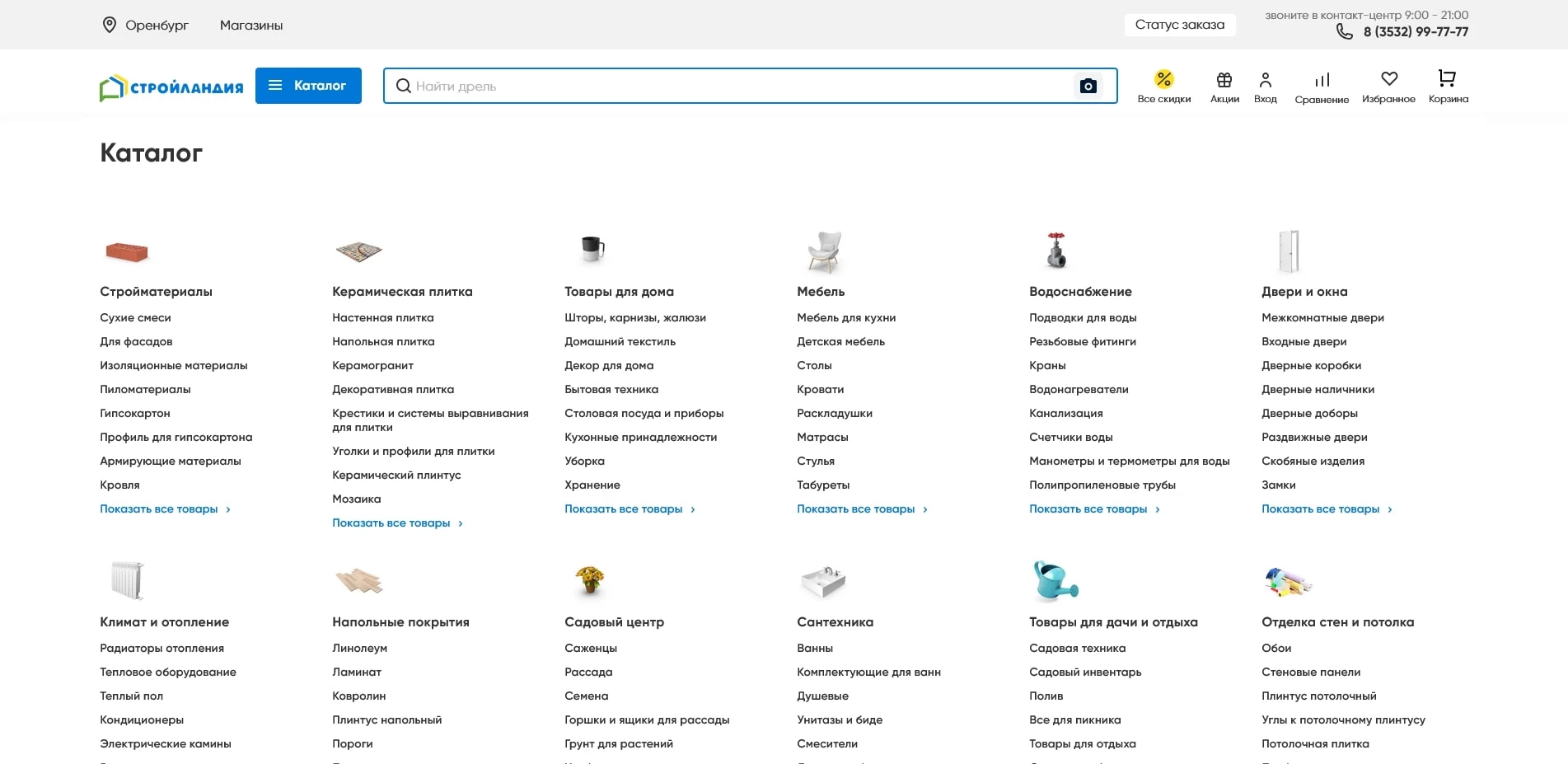Select Оренбург city location selector

coord(146,26)
